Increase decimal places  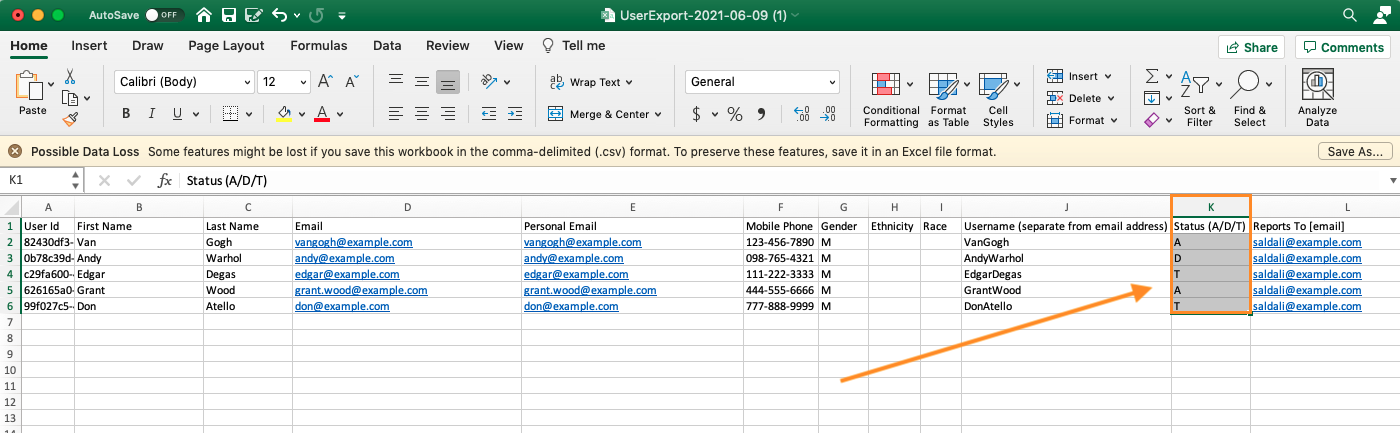[801, 114]
